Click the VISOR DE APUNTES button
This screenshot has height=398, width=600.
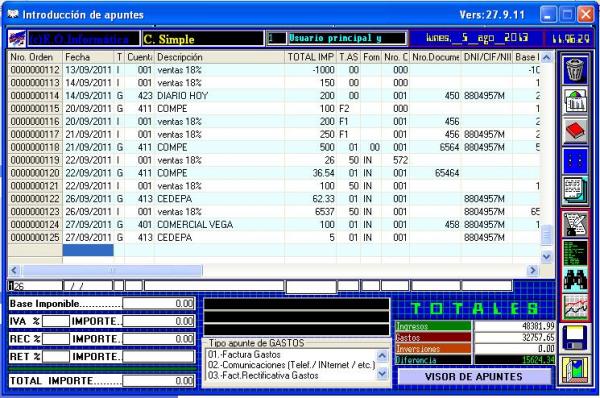click(x=474, y=377)
